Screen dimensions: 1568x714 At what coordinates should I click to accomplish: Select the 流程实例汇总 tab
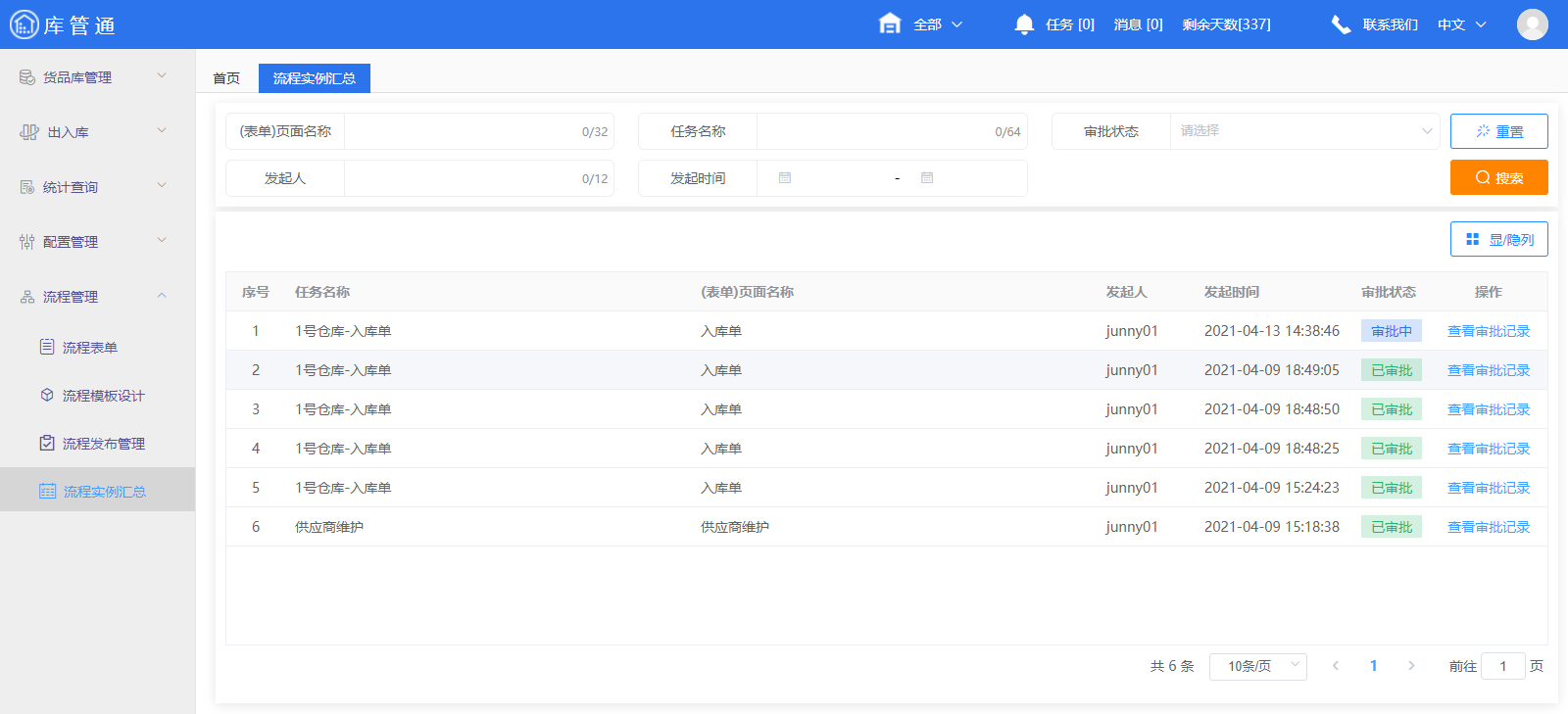tap(314, 78)
